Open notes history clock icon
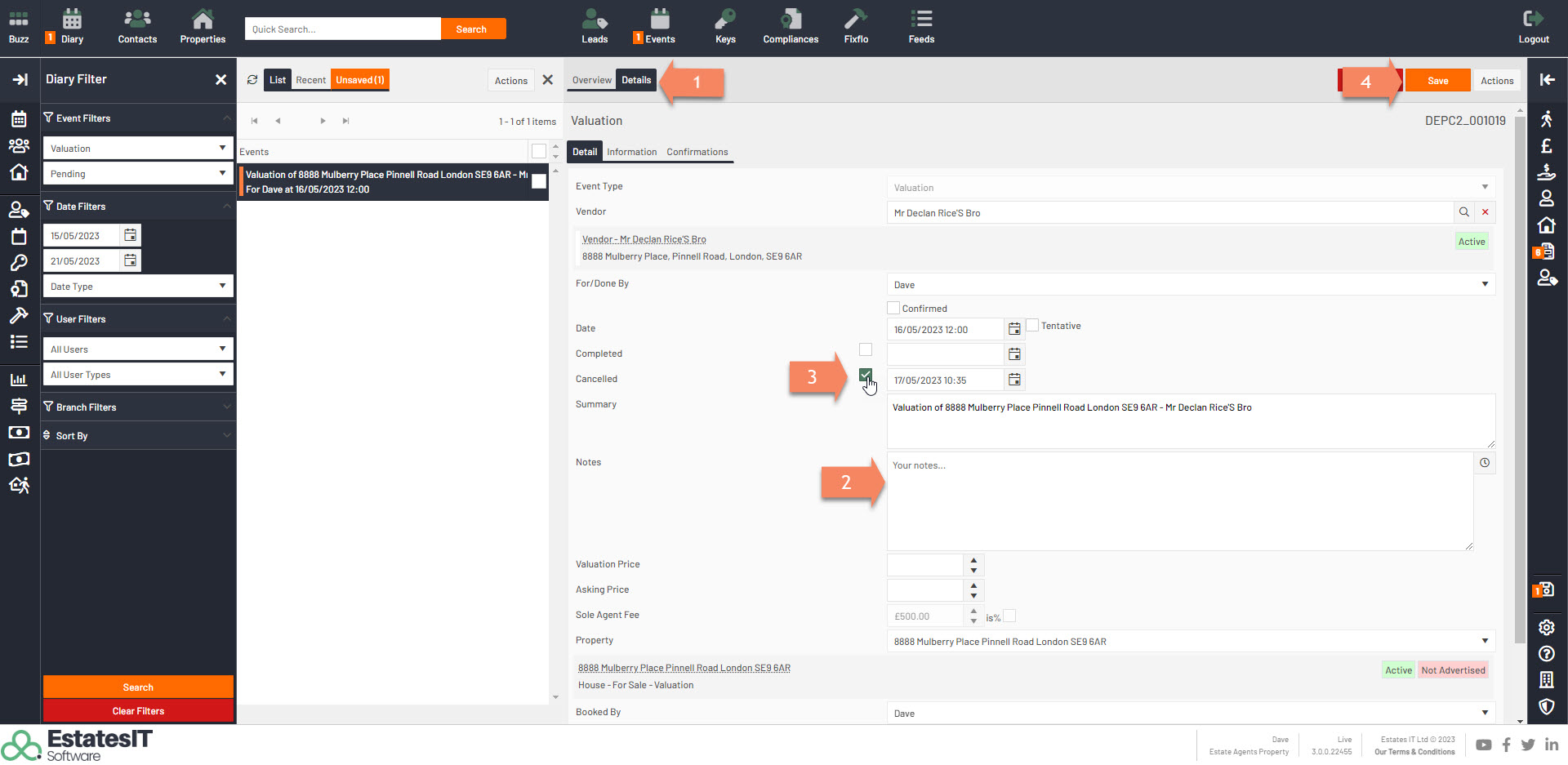Screen dimensions: 1568x765 click(1485, 463)
